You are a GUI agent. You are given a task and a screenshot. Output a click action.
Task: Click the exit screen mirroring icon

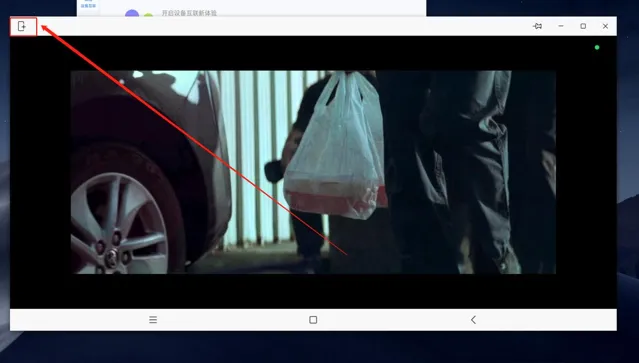pyautogui.click(x=22, y=26)
